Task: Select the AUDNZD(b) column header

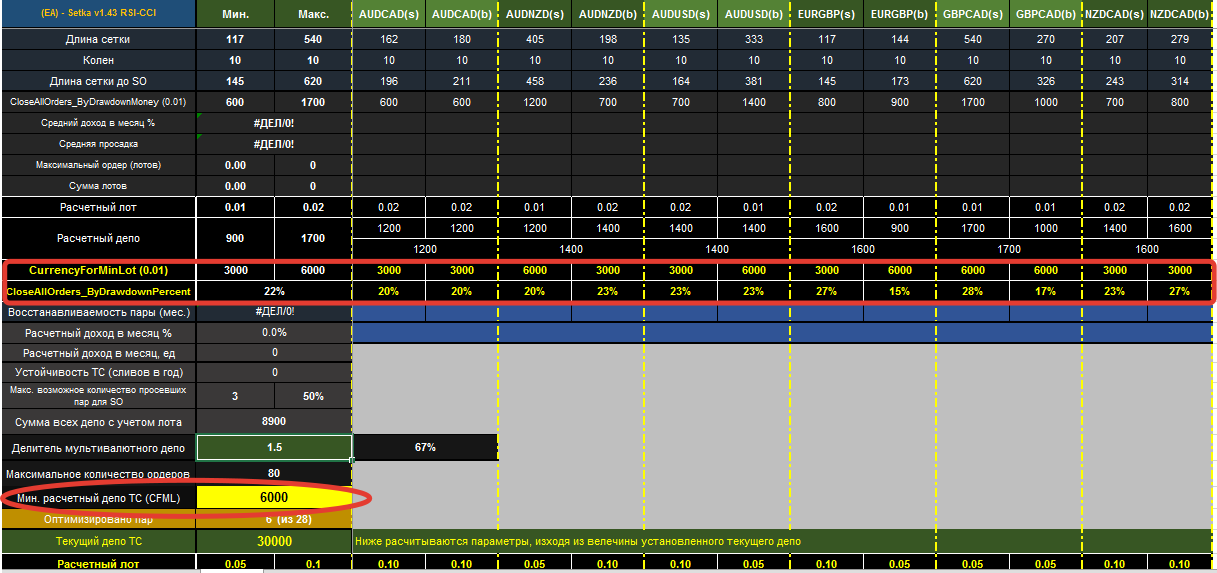Action: (608, 15)
